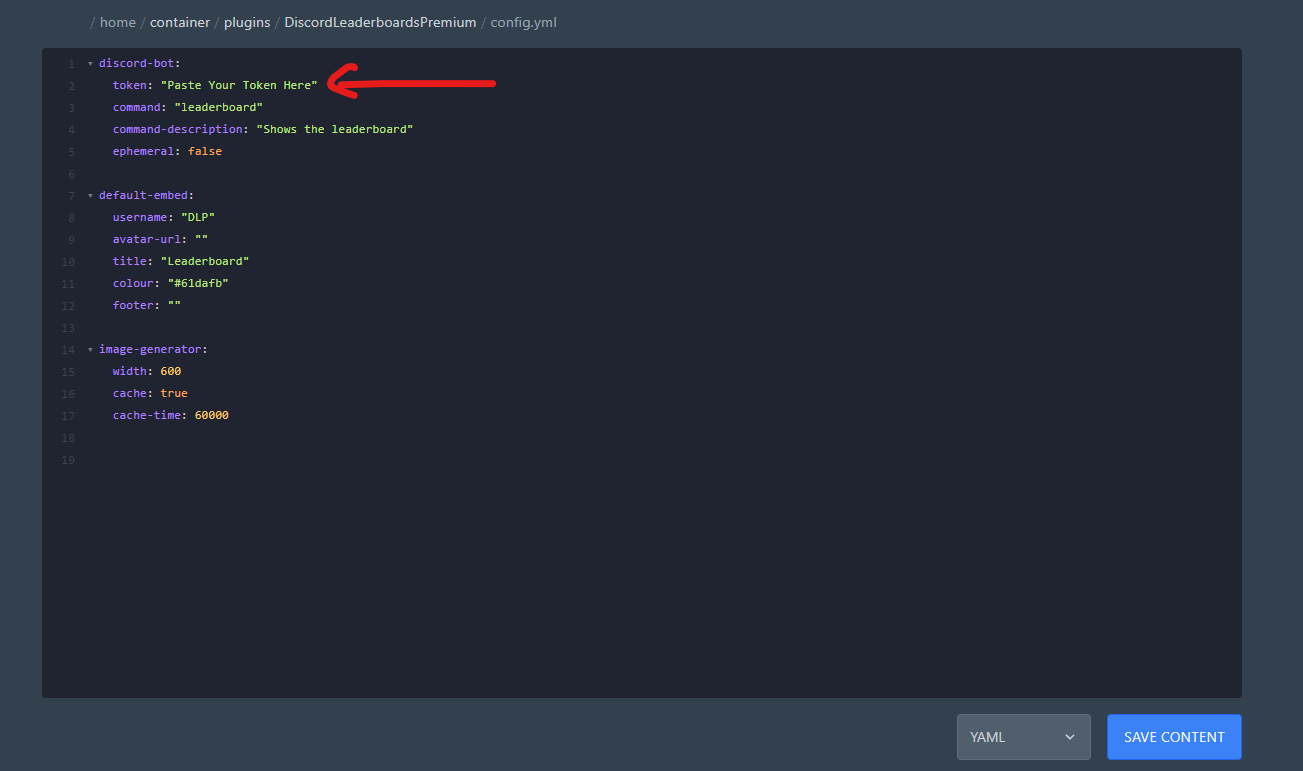
Task: Open DiscordLeaderboardsPremium folder breadcrumb
Action: point(380,22)
